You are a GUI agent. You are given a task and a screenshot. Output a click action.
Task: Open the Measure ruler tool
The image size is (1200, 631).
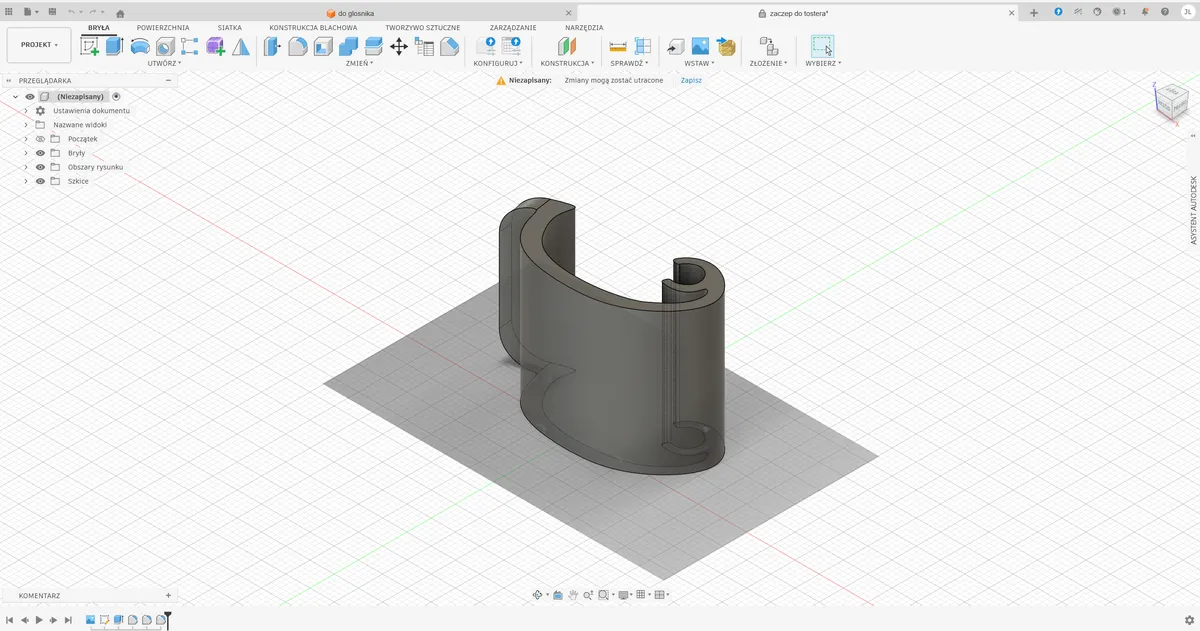(618, 46)
